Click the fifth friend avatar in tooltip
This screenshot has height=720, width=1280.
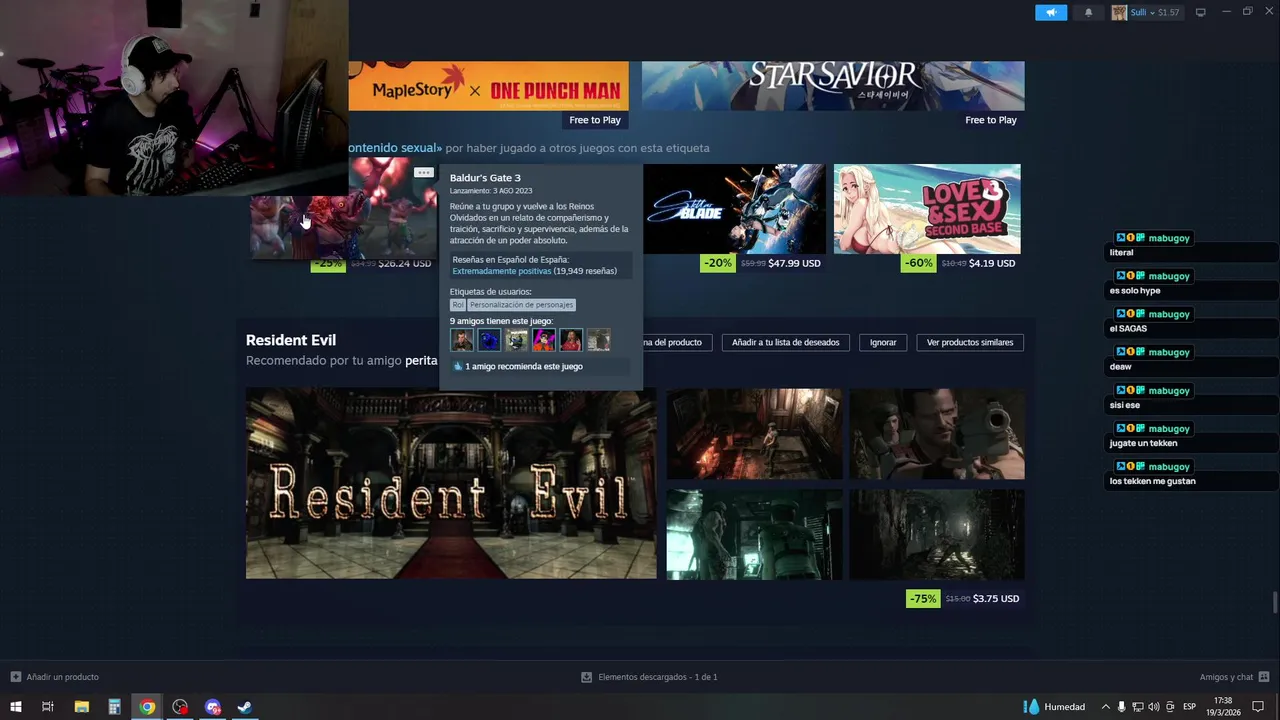coord(570,340)
